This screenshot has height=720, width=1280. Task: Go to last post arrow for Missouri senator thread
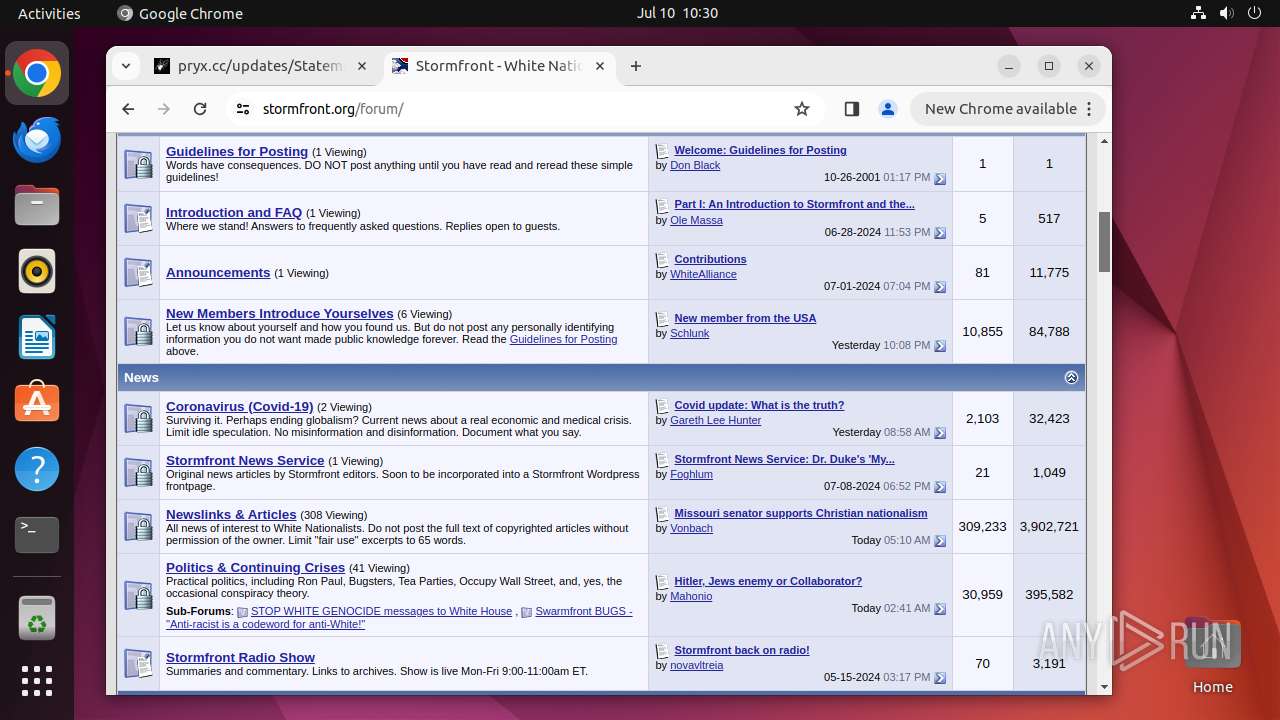coord(940,541)
